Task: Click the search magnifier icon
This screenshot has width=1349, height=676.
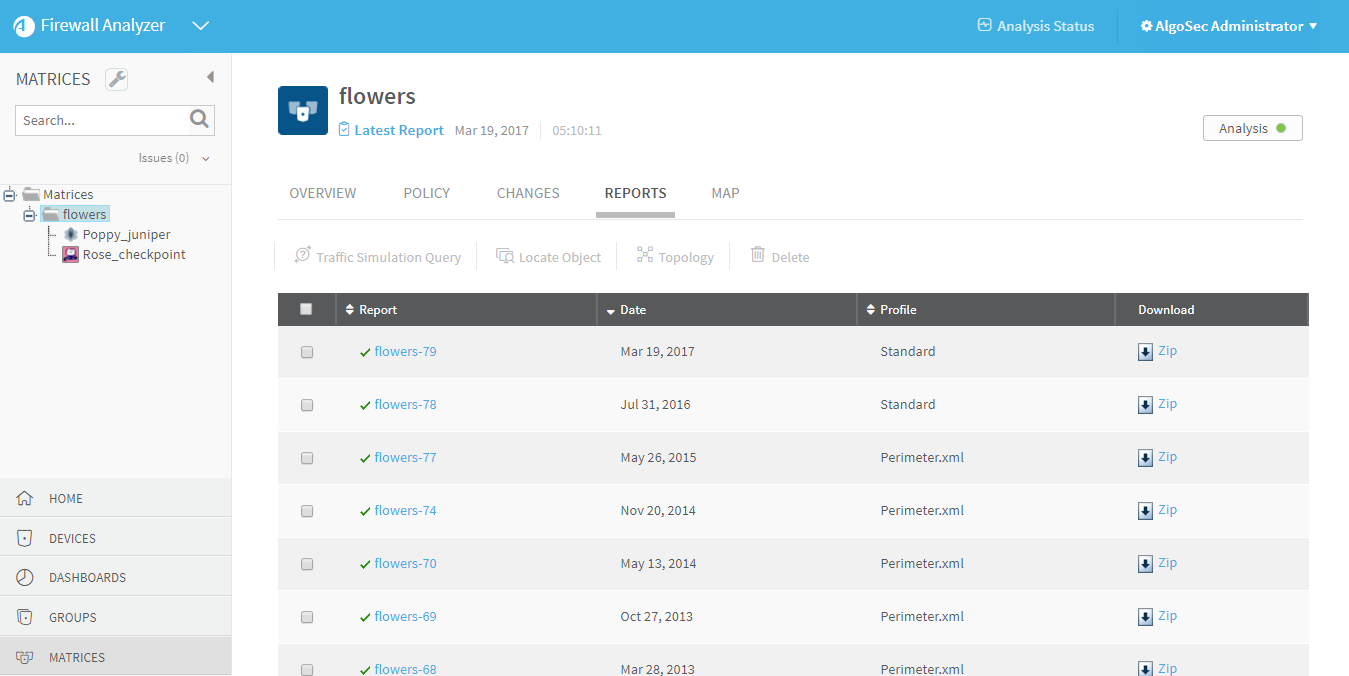Action: (200, 120)
